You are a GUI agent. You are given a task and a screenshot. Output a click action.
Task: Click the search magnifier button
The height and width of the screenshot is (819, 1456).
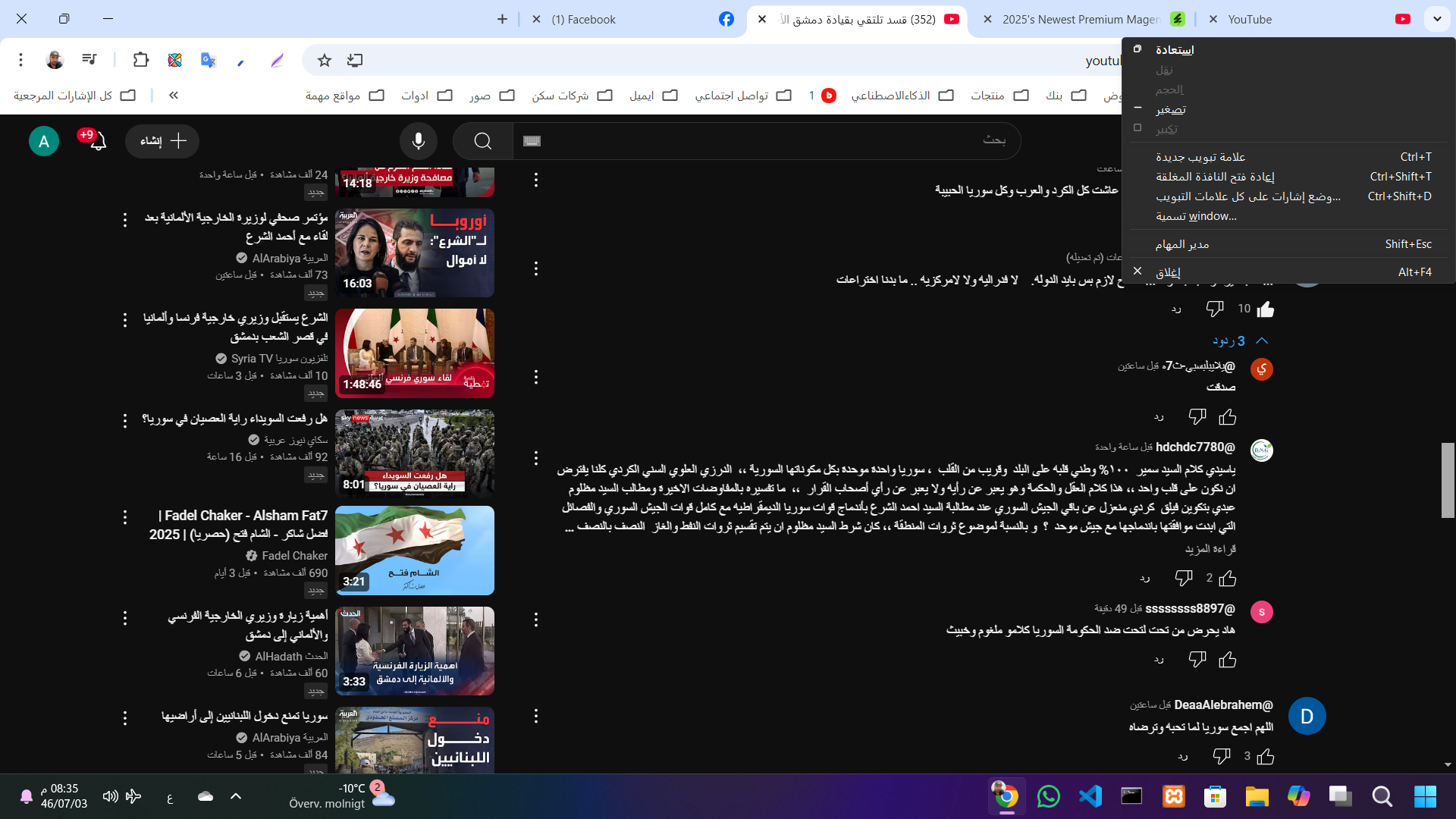(483, 141)
